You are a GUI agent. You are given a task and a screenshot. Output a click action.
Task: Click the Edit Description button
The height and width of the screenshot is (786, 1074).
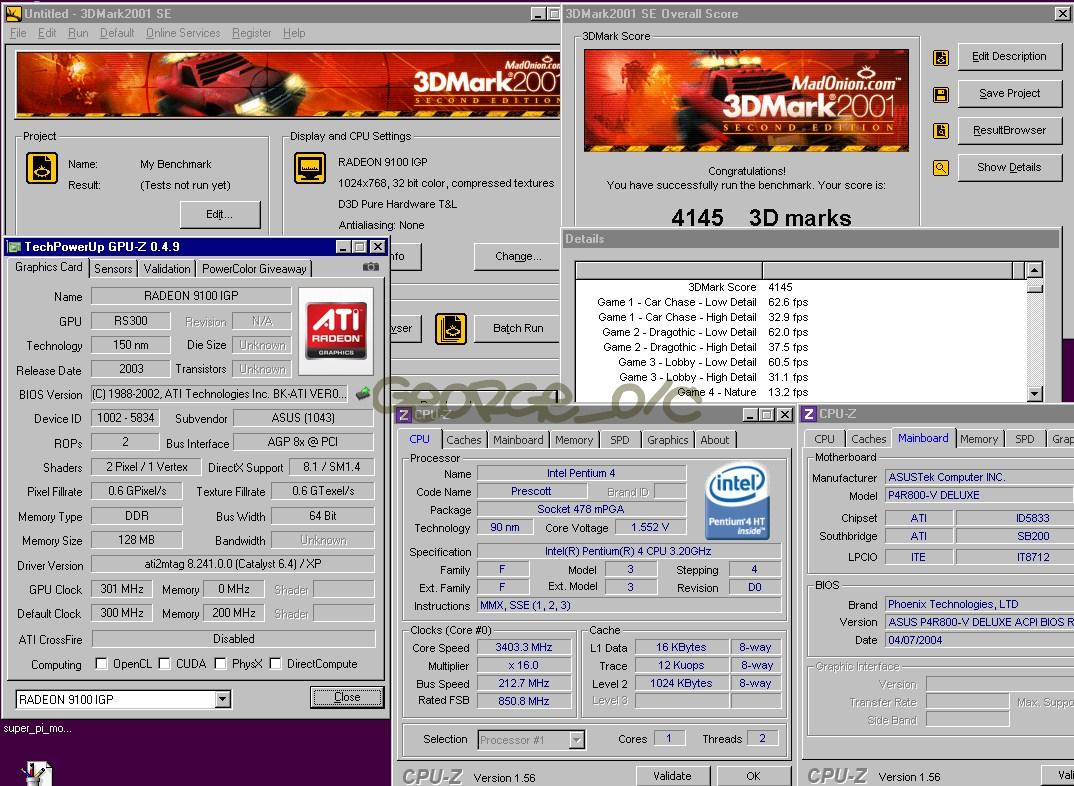pos(1010,57)
